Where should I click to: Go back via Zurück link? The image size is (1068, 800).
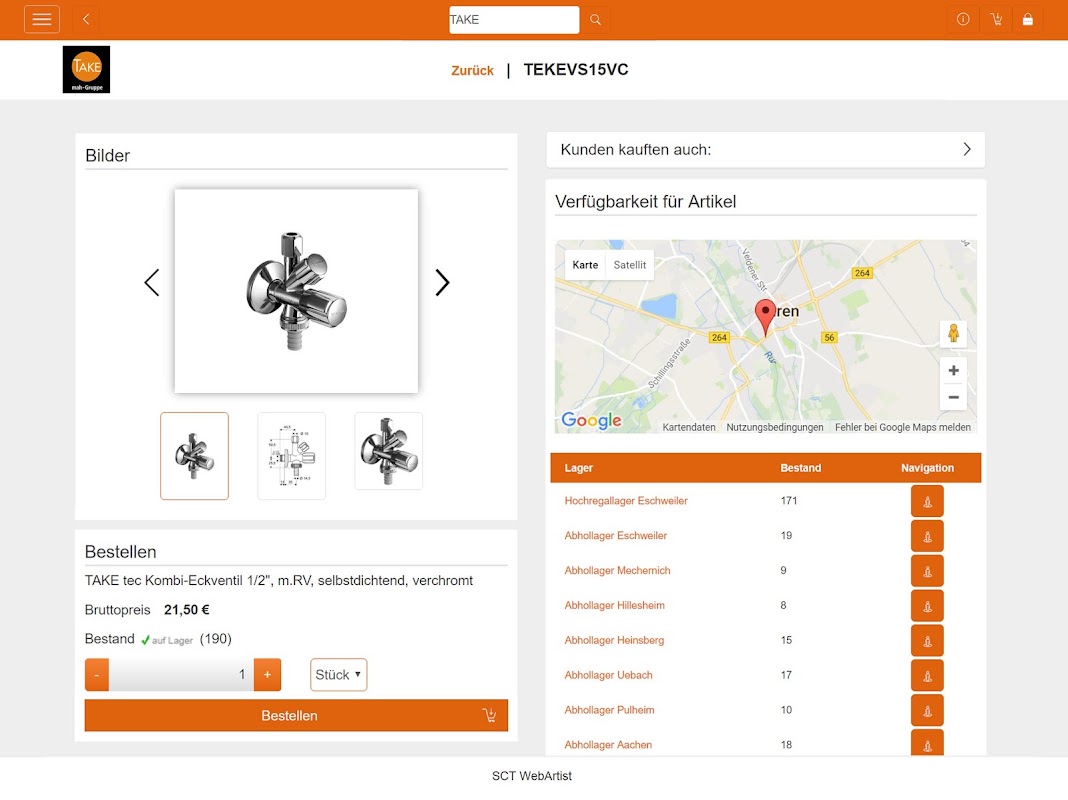point(472,71)
